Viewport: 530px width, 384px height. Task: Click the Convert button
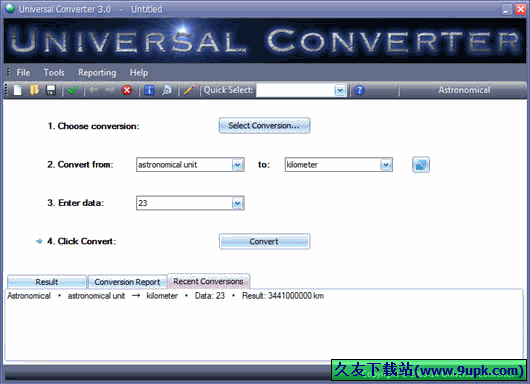264,241
